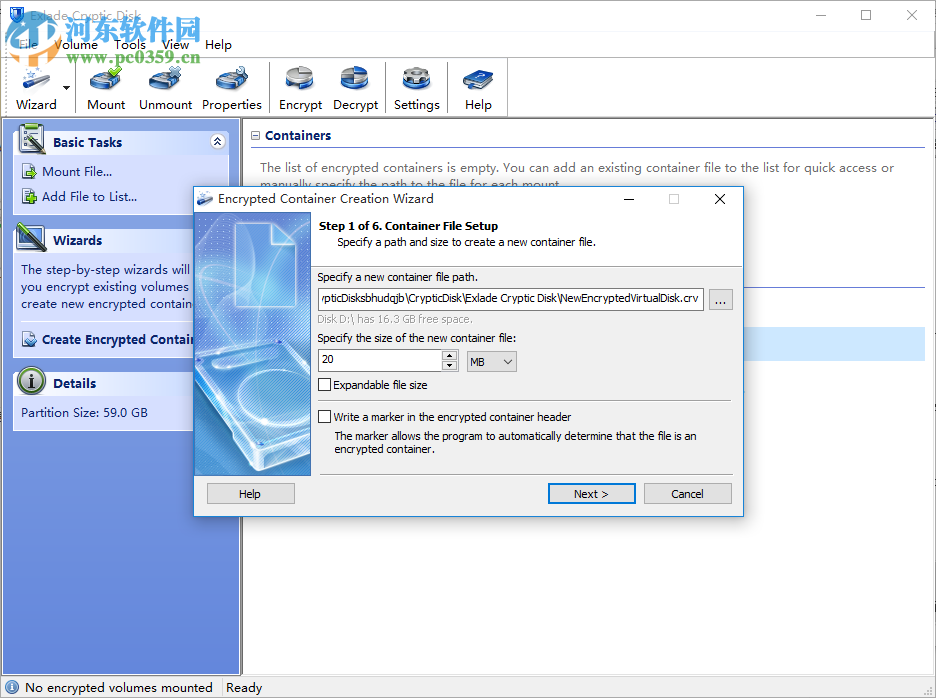Click the Next > button

[x=592, y=494]
